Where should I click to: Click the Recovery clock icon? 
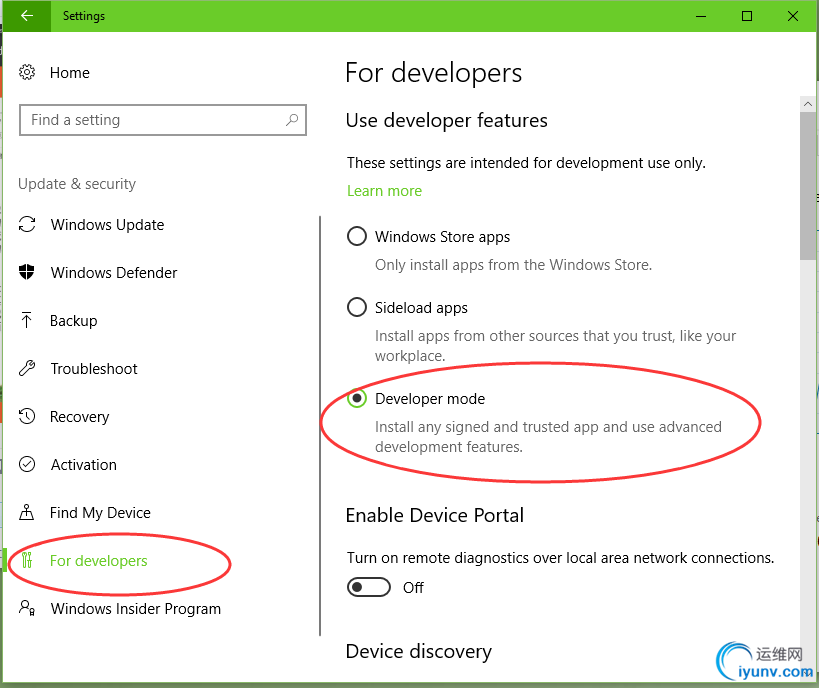(x=27, y=416)
